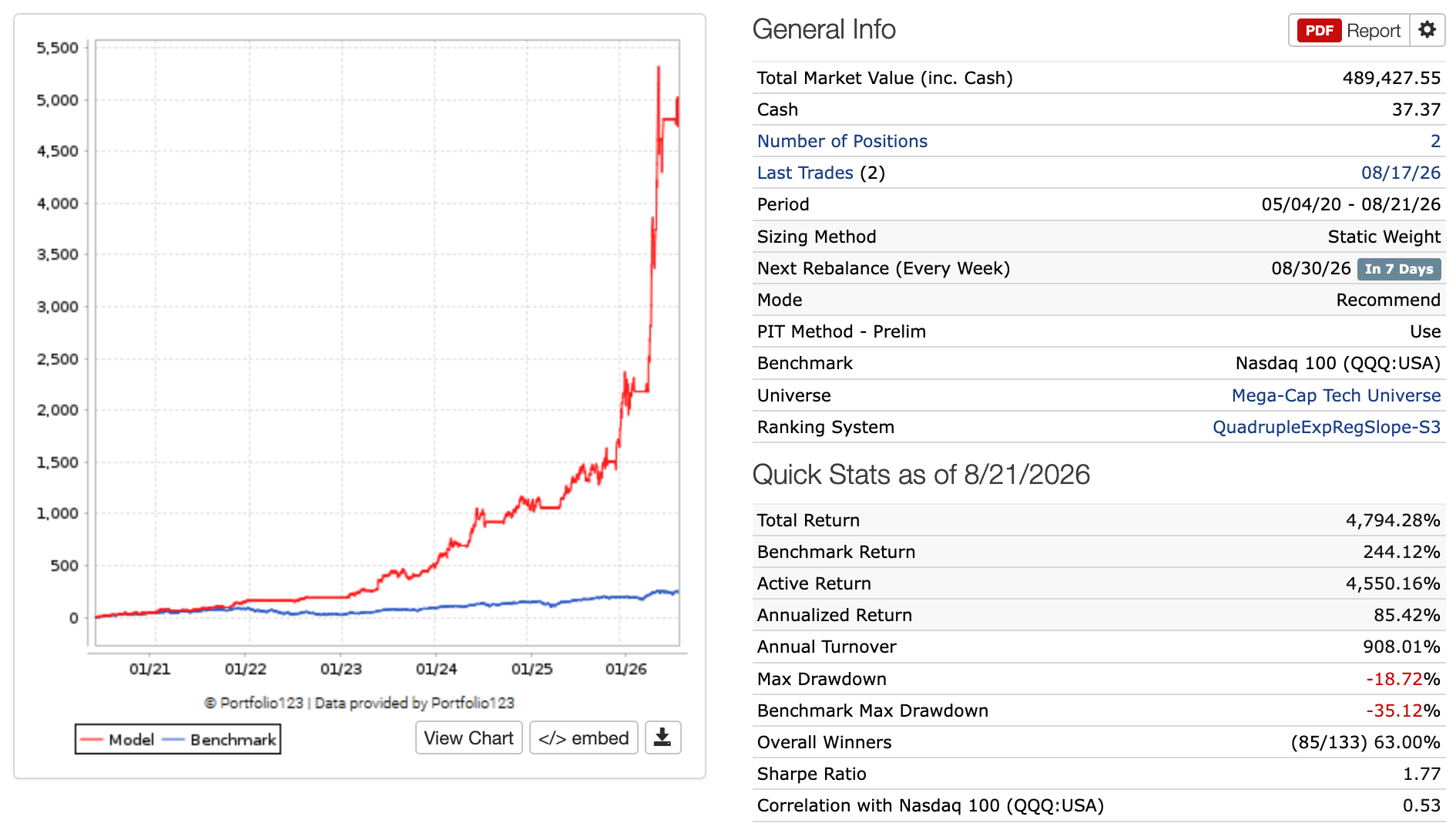1456x840 pixels.
Task: Open the settings gear icon
Action: pyautogui.click(x=1427, y=30)
